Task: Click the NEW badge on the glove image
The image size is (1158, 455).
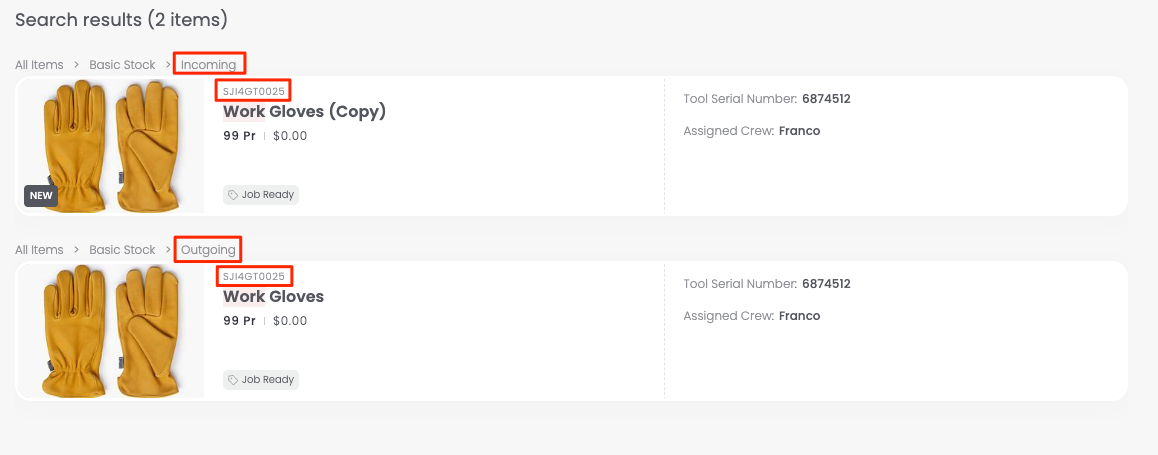Action: point(41,196)
